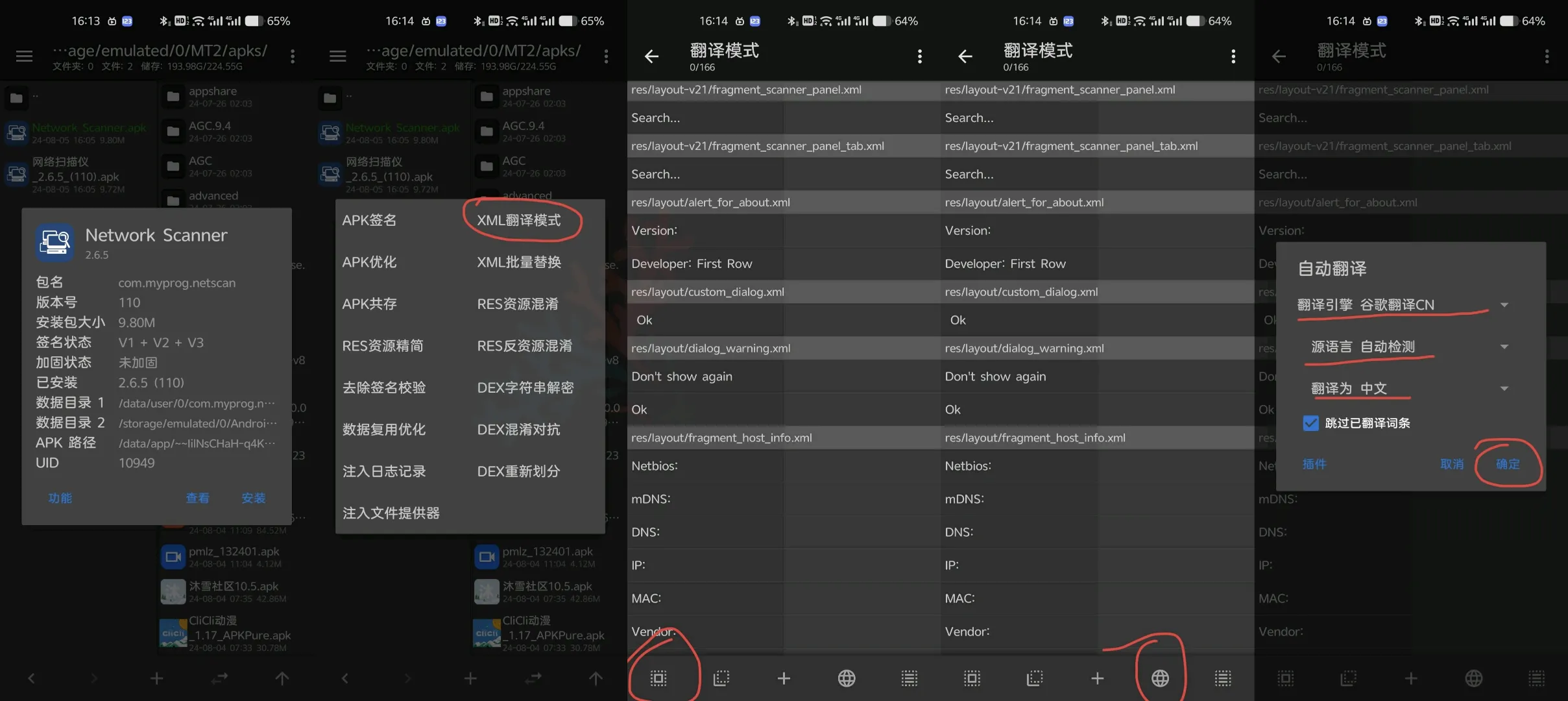Tap up-arrow icon at the bottom of first screenshot

click(282, 678)
